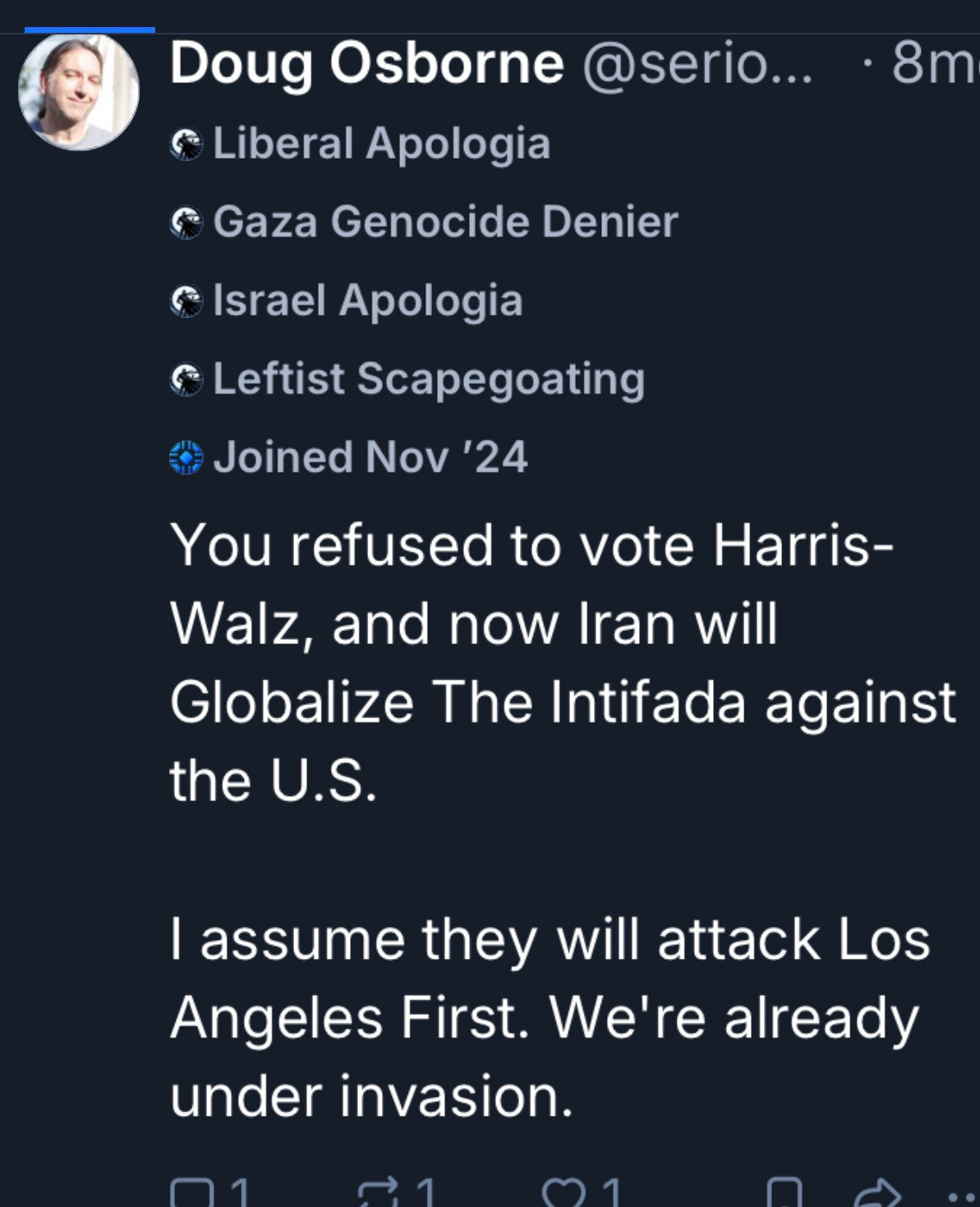Select the active blue-underlined tab indicator
Image resolution: width=980 pixels, height=1207 pixels.
[90, 30]
